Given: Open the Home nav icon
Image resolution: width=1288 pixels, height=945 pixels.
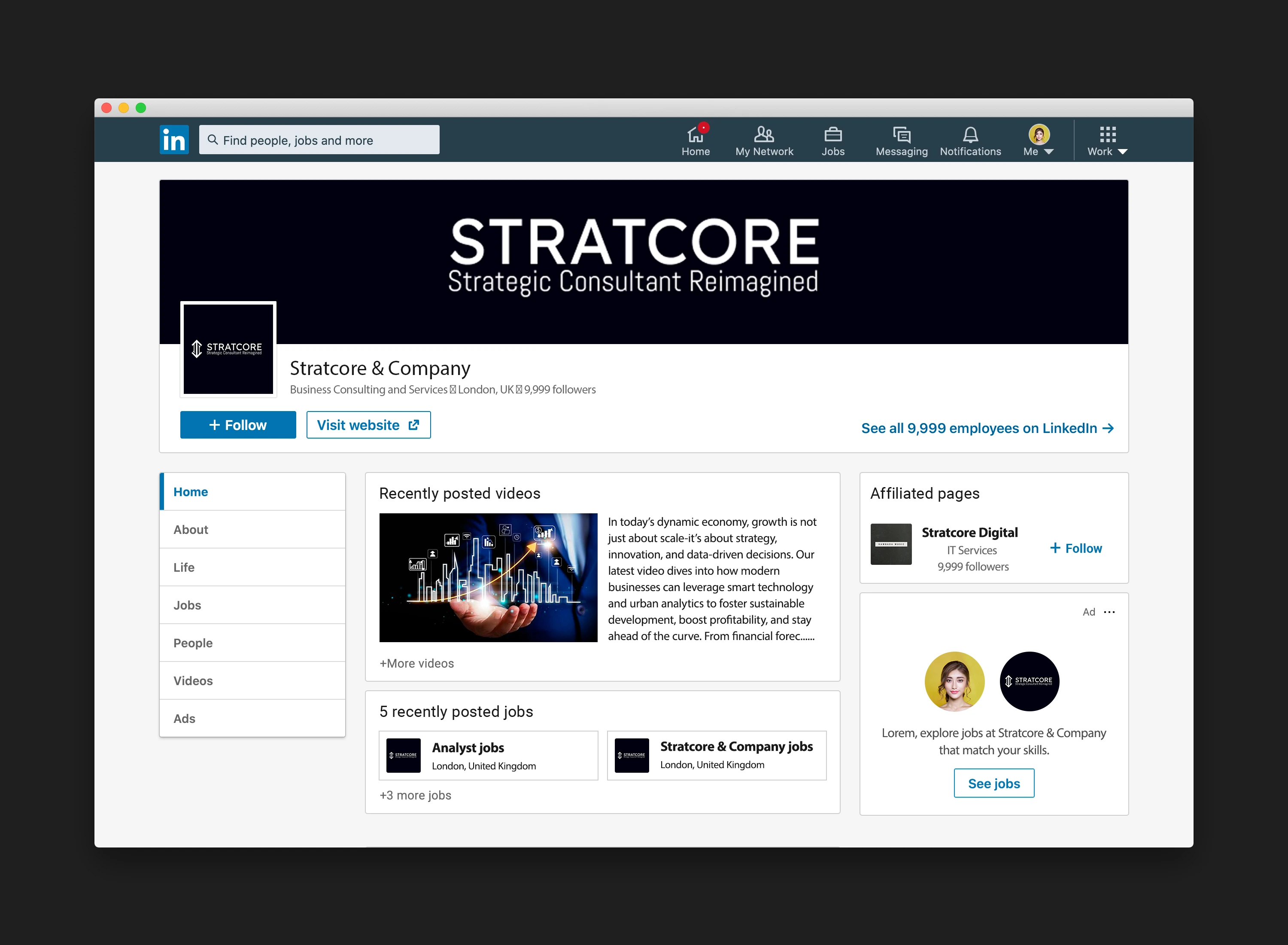Looking at the screenshot, I should point(695,134).
